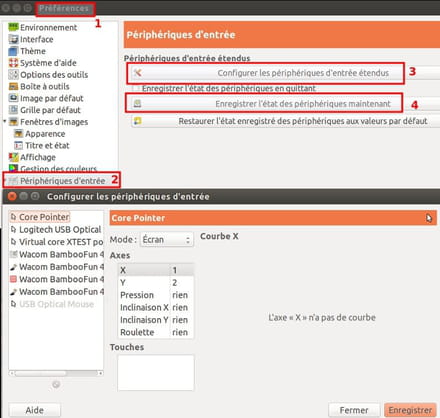Collapse the Fenêtres d'images tree section

point(5,121)
